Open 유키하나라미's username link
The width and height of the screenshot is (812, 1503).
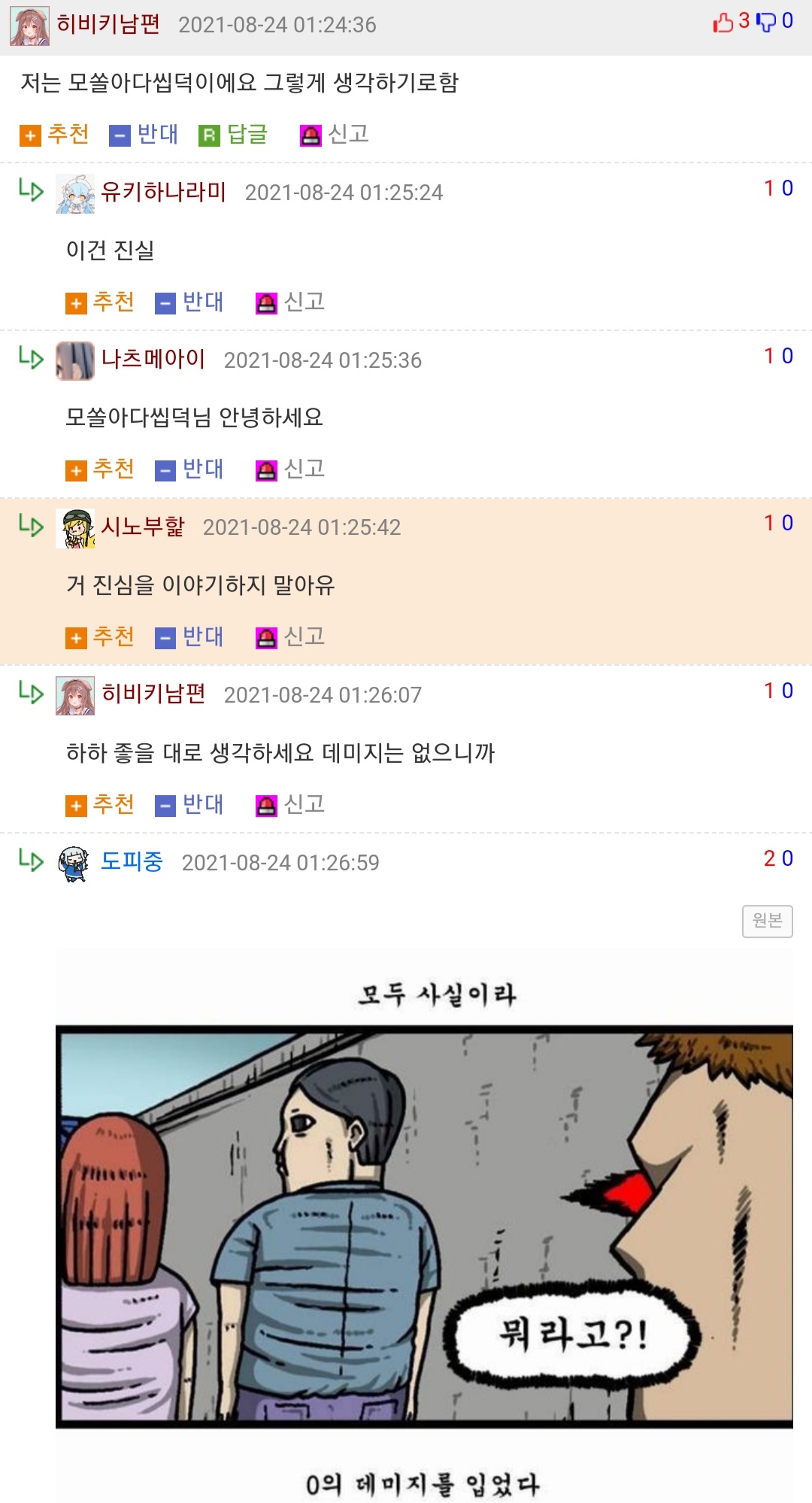164,192
